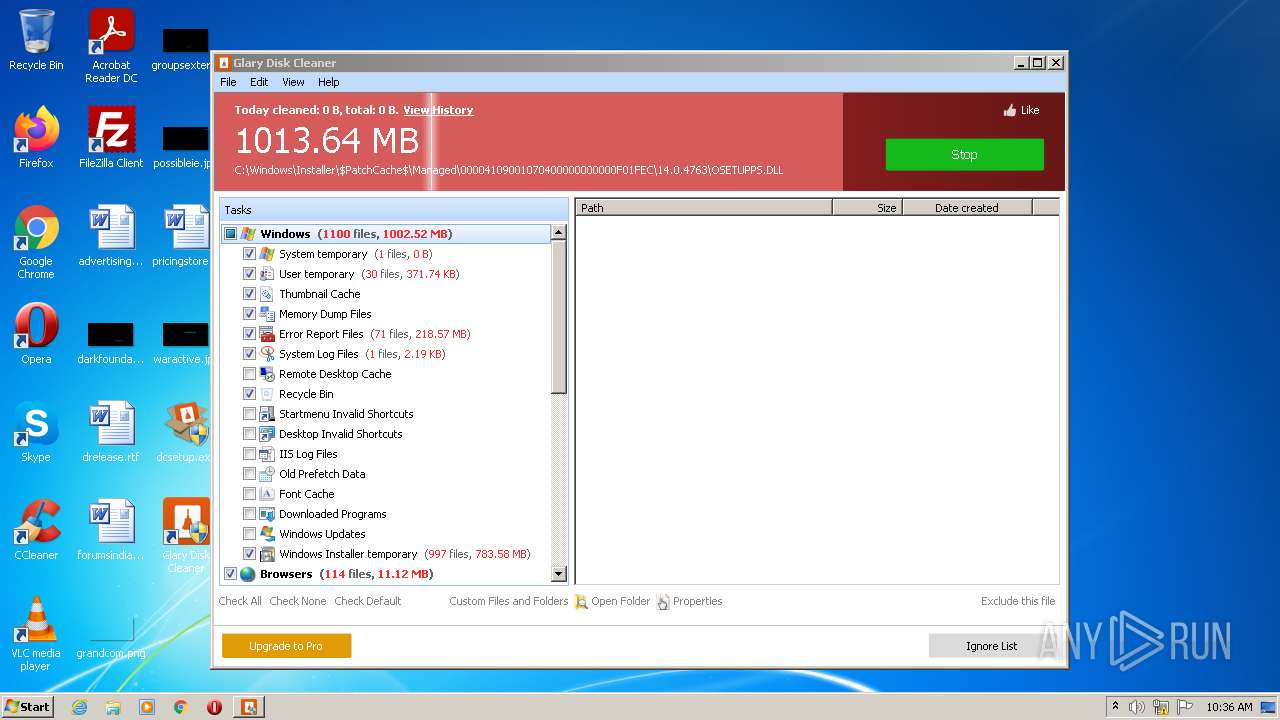This screenshot has height=720, width=1280.
Task: Open the View menu
Action: click(x=293, y=82)
